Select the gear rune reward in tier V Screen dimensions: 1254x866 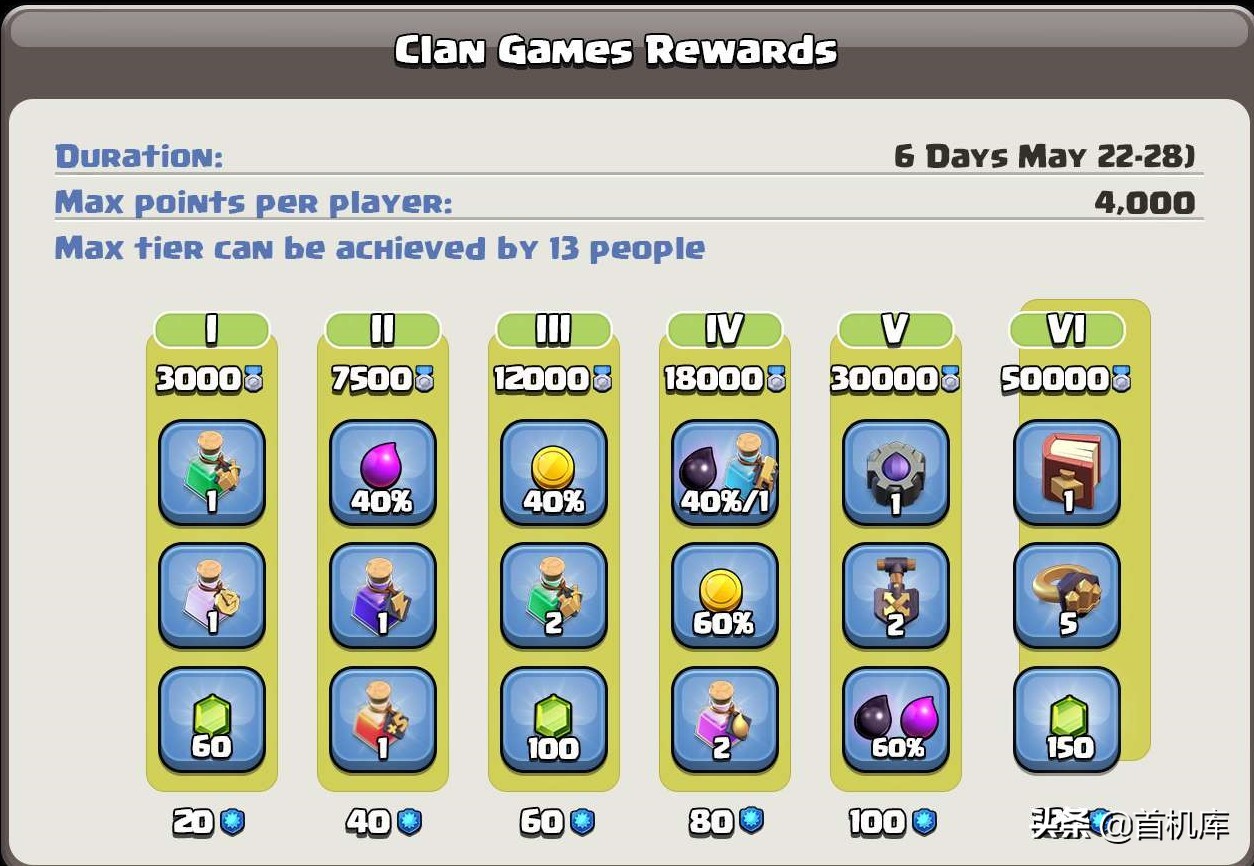point(896,473)
